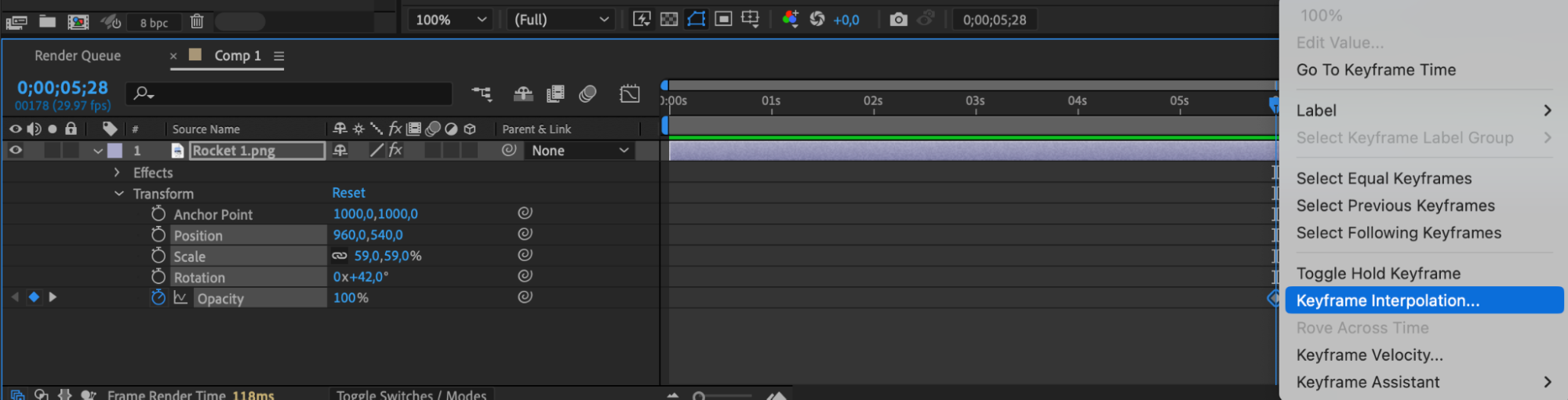The image size is (1568, 400).
Task: Toggle mask and shape path visibility
Action: [x=696, y=19]
